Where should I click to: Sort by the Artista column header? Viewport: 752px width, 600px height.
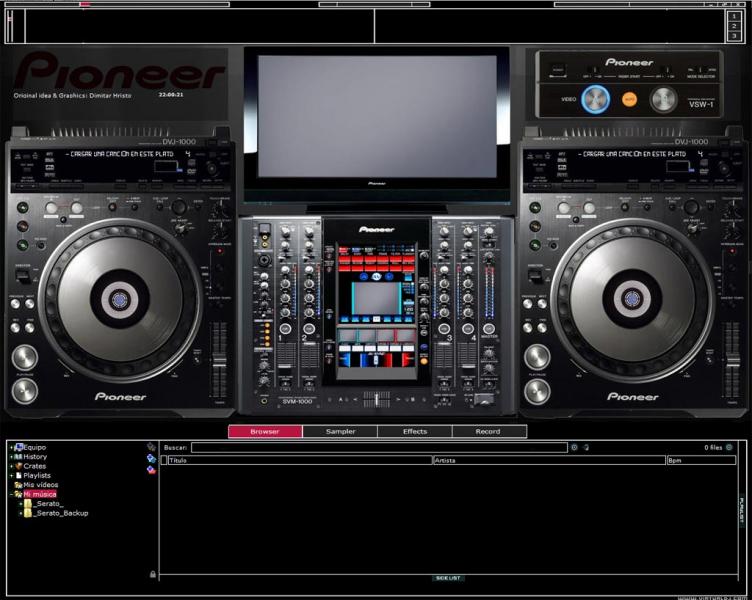tap(549, 460)
